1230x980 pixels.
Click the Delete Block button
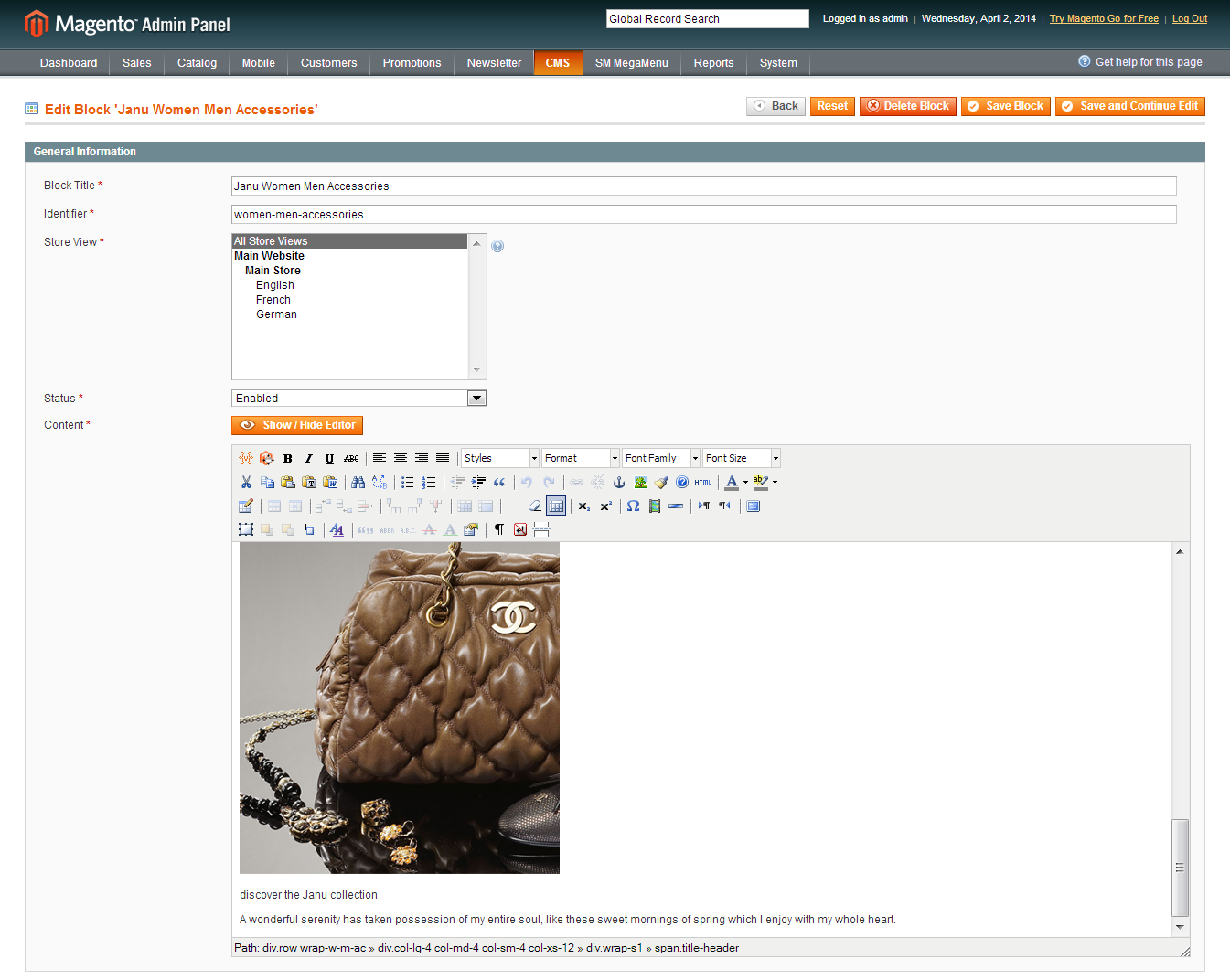tap(908, 106)
